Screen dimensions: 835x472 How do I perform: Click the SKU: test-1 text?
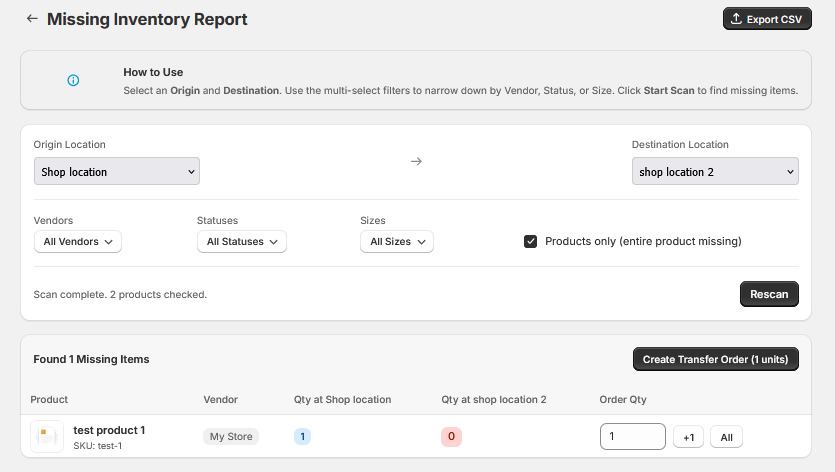pyautogui.click(x=97, y=446)
